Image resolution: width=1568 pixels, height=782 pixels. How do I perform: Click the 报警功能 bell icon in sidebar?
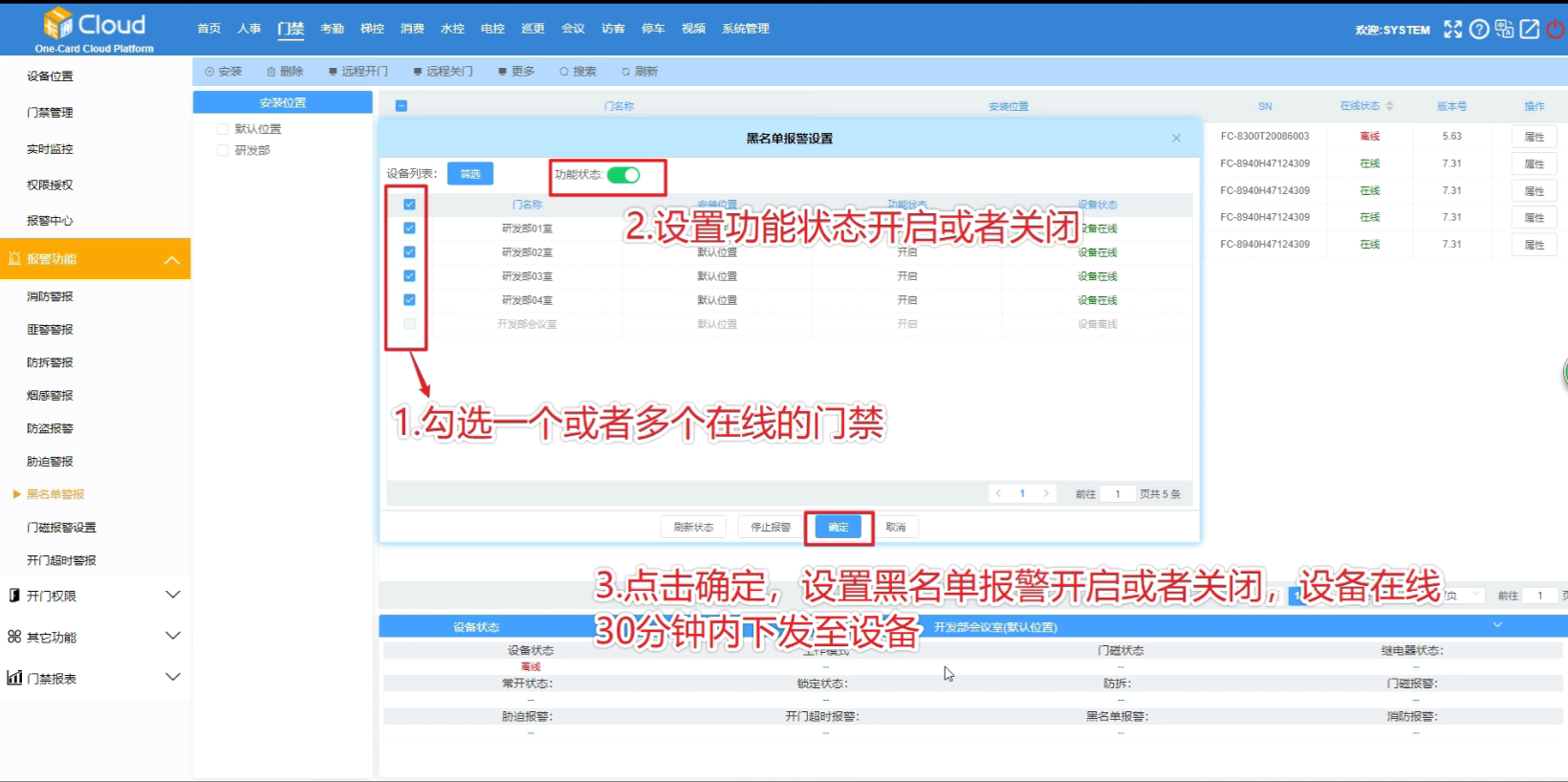coord(14,259)
